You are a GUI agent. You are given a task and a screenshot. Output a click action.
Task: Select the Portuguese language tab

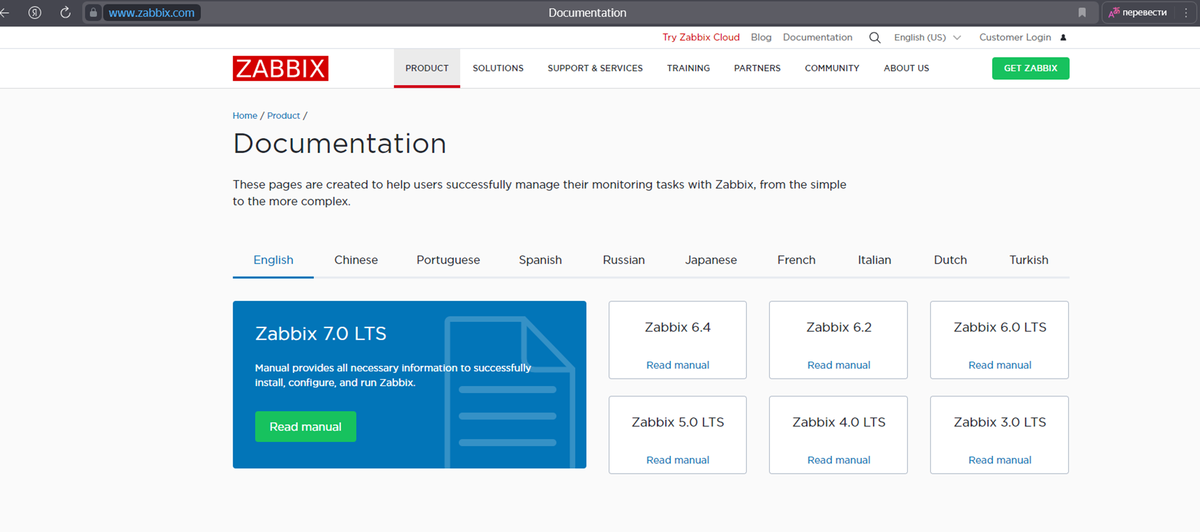pyautogui.click(x=448, y=260)
